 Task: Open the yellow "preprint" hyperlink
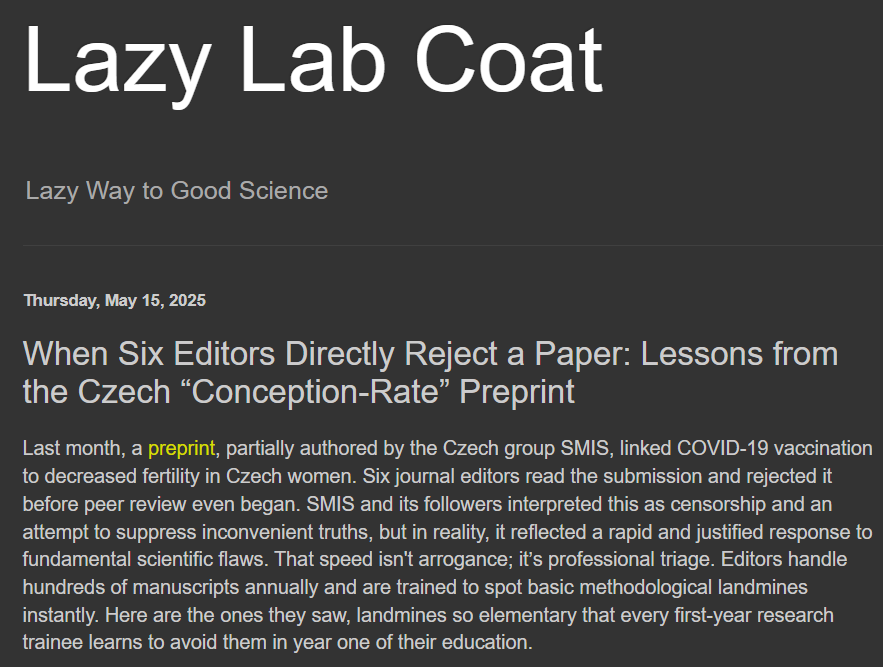click(181, 448)
